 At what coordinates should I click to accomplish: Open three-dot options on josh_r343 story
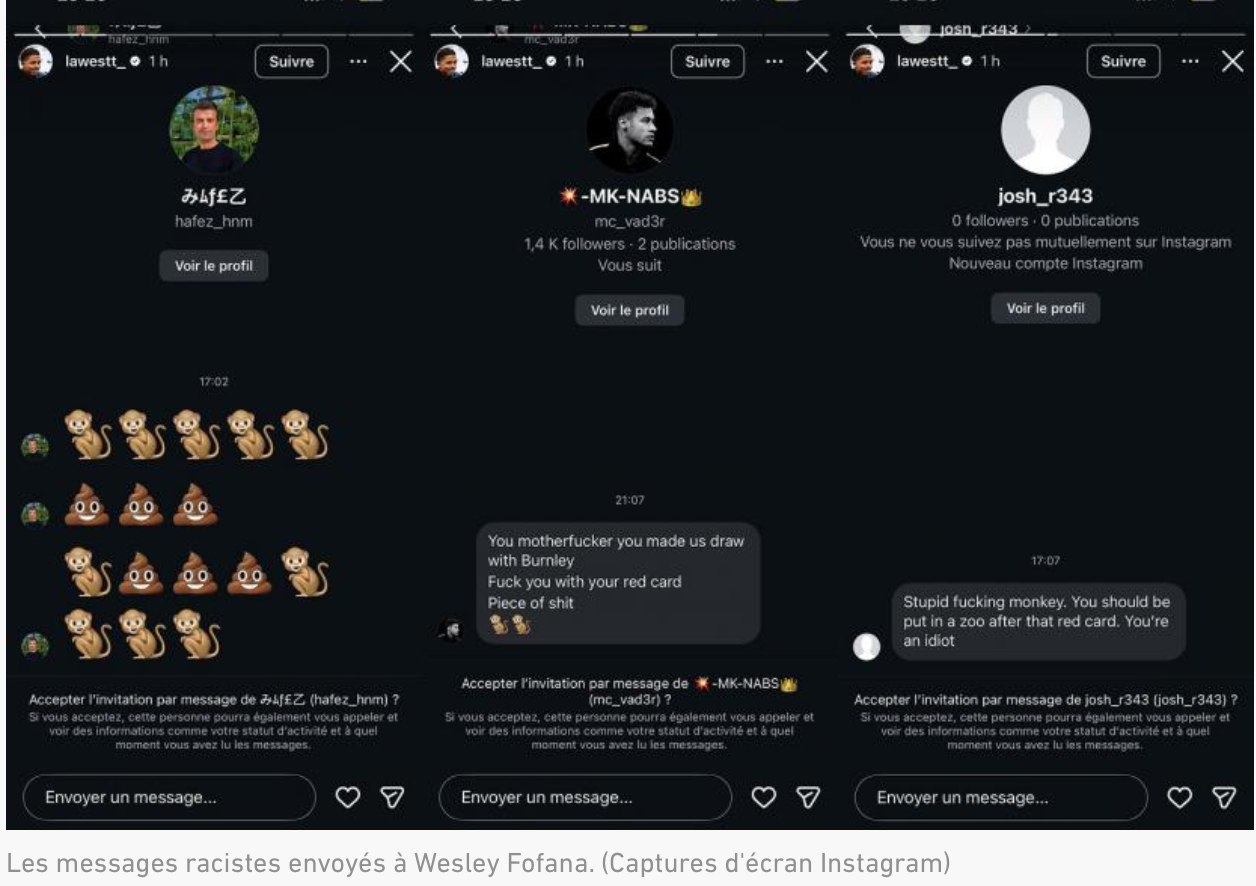[x=1190, y=62]
